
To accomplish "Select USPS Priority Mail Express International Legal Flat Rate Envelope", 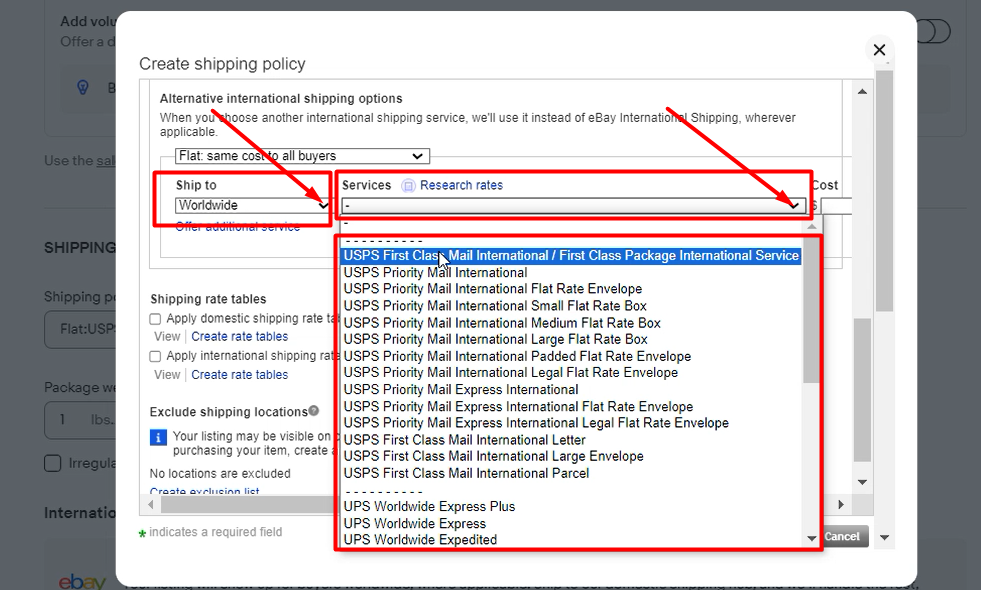I will 536,423.
